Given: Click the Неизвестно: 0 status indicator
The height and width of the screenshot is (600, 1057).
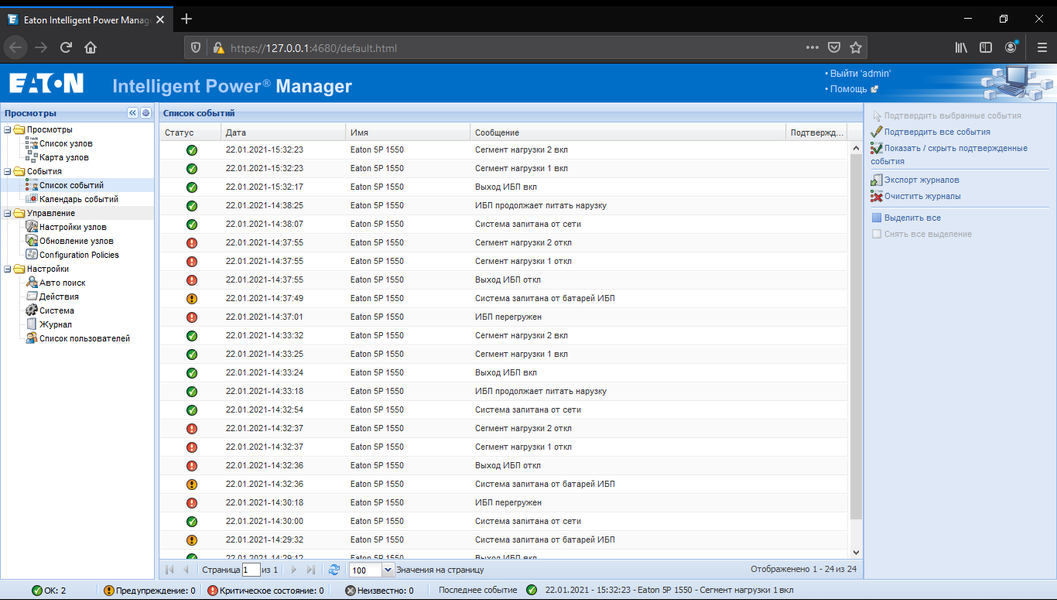Looking at the screenshot, I should (x=380, y=590).
